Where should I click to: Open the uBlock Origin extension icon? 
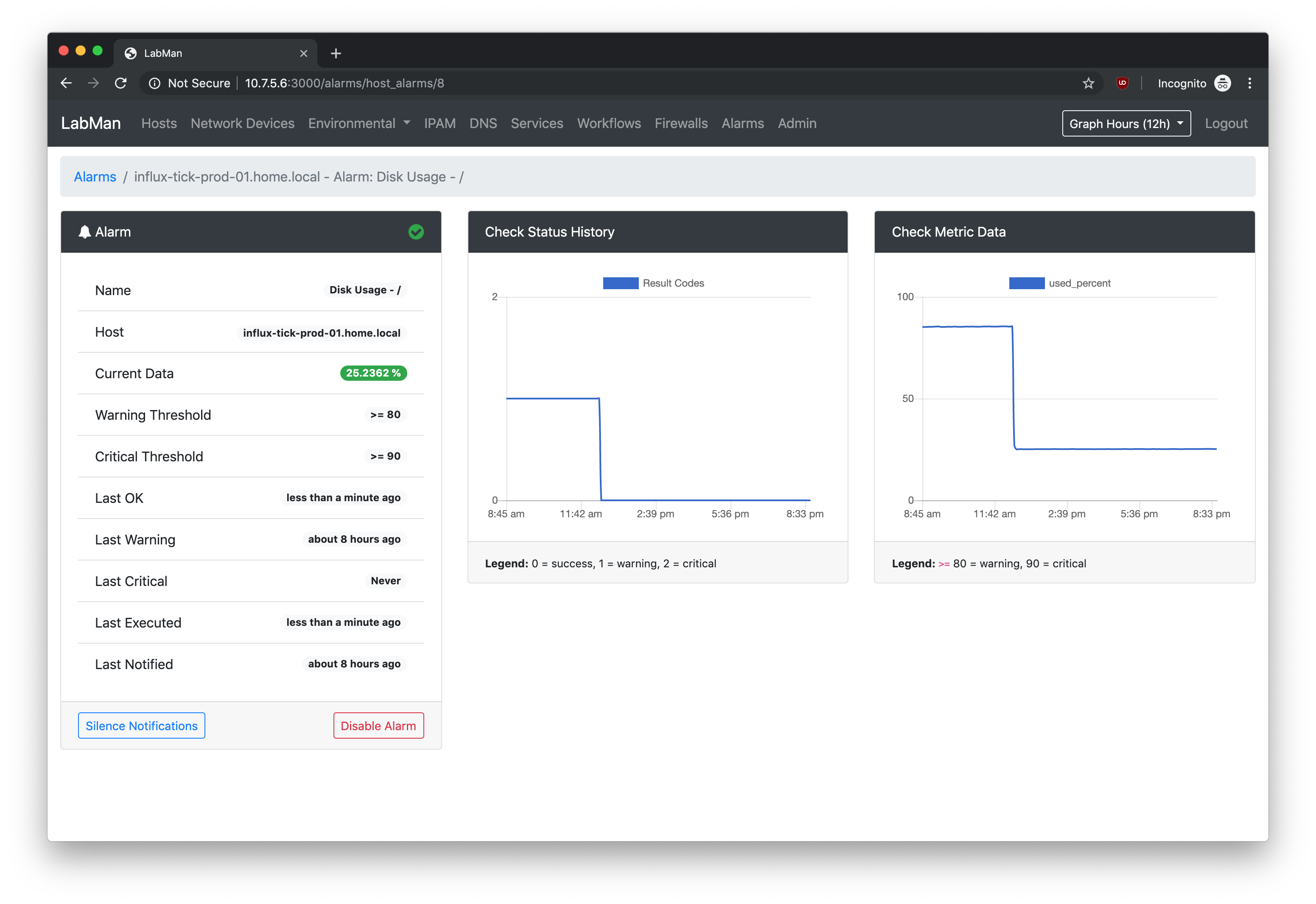[x=1122, y=83]
